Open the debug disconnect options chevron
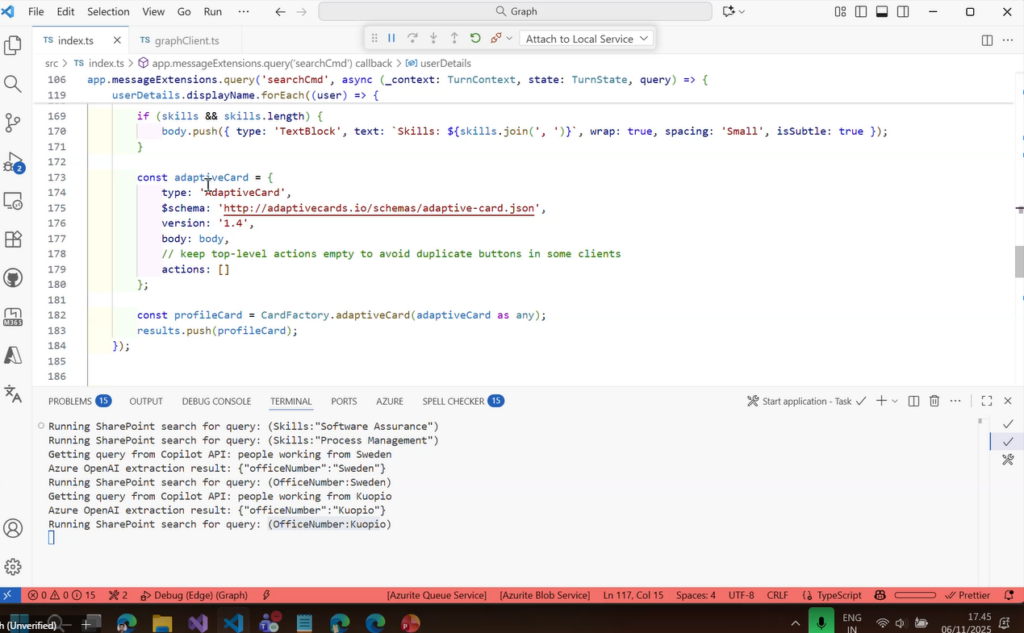 (509, 38)
